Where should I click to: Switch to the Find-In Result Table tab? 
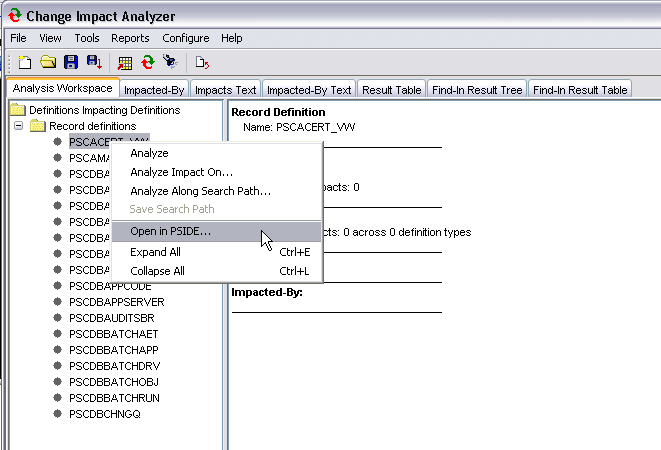pos(580,90)
